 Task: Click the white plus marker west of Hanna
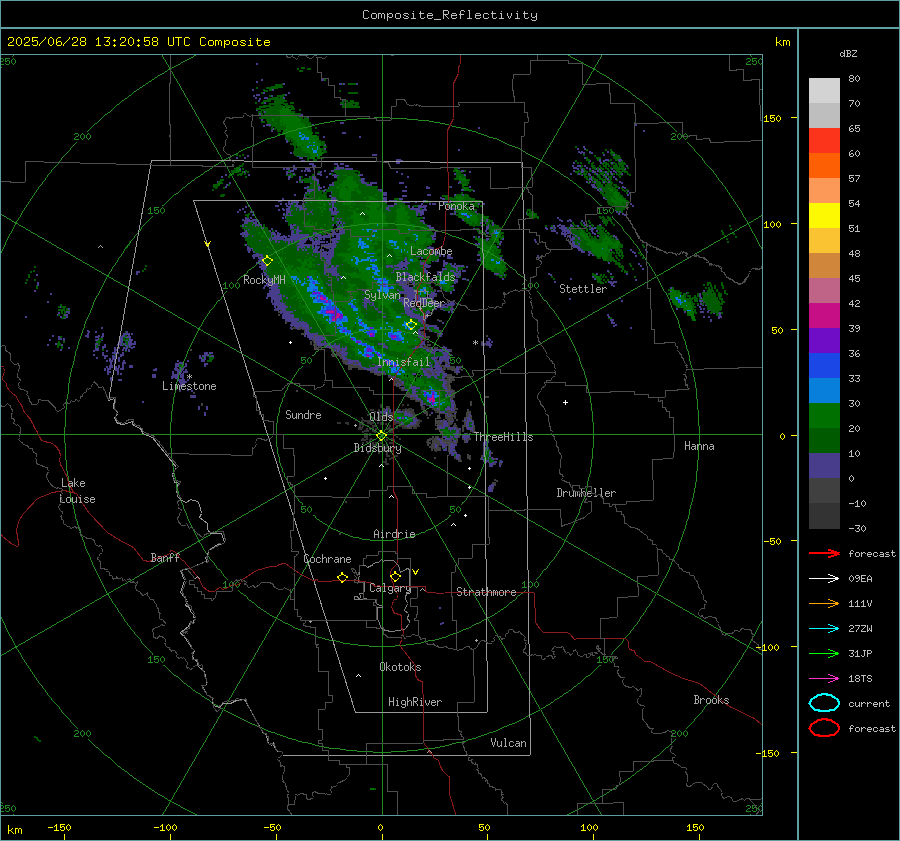[x=565, y=402]
